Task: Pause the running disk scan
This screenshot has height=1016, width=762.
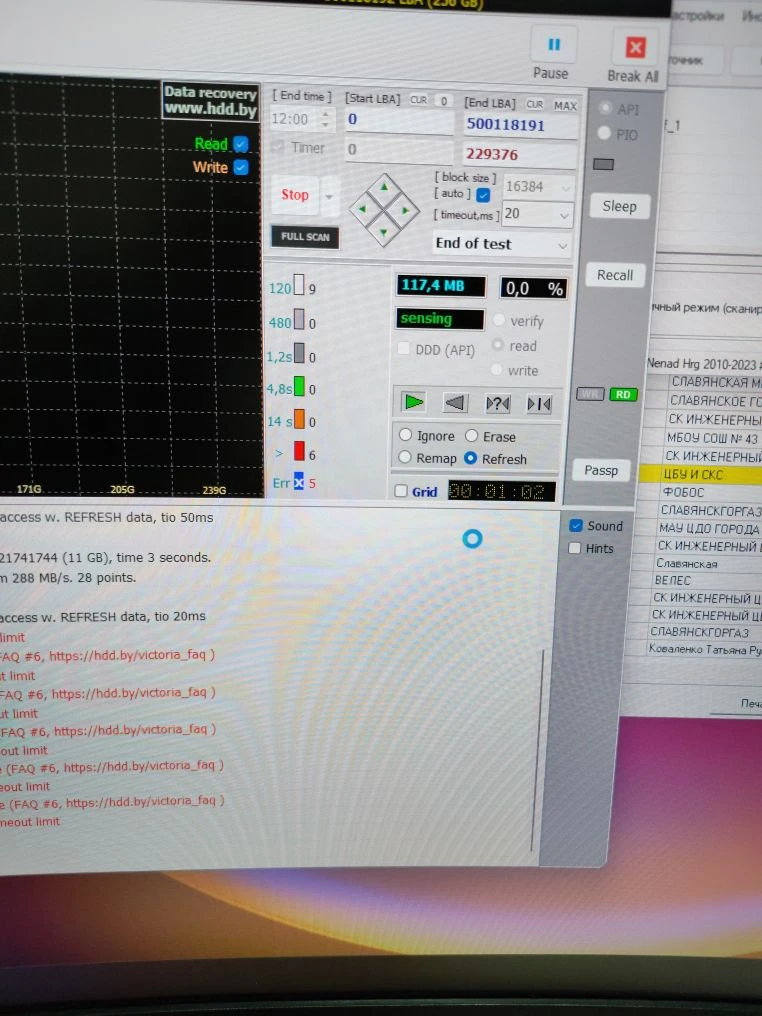Action: point(553,46)
